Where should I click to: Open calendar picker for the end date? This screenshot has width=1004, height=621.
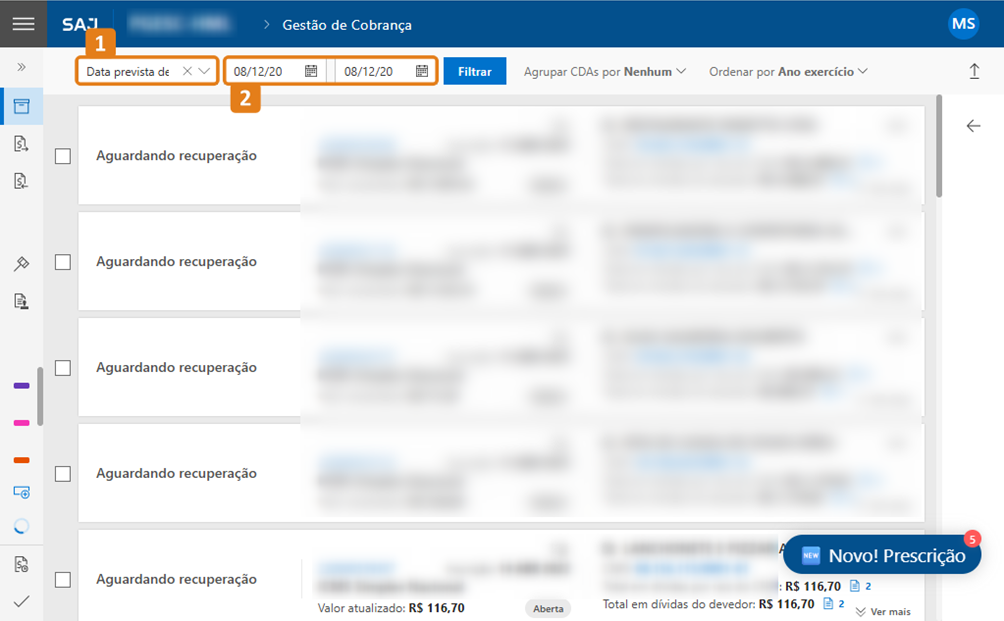(x=422, y=71)
